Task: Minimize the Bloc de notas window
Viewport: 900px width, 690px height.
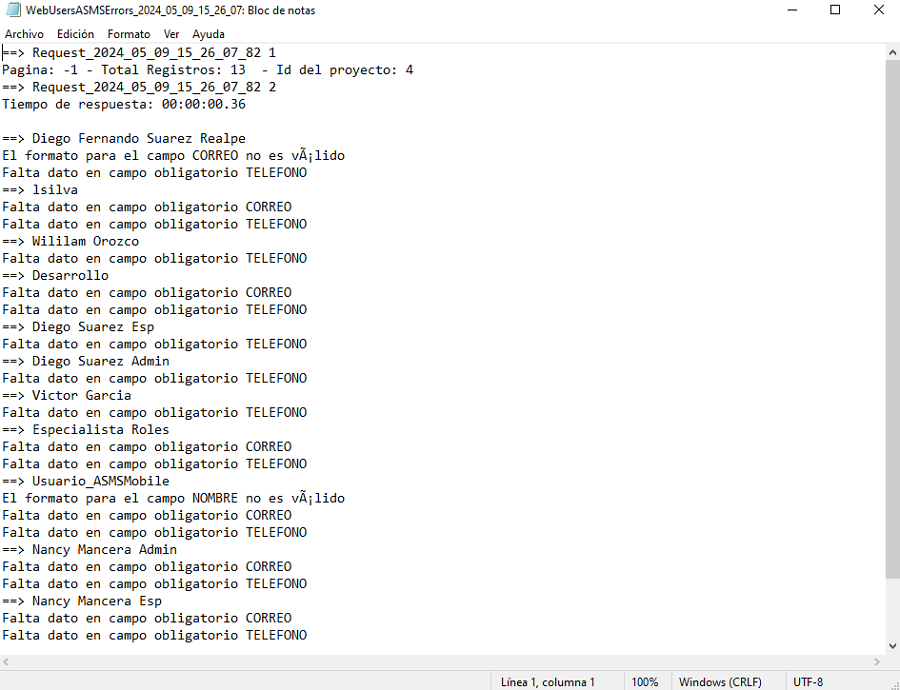Action: pos(792,10)
